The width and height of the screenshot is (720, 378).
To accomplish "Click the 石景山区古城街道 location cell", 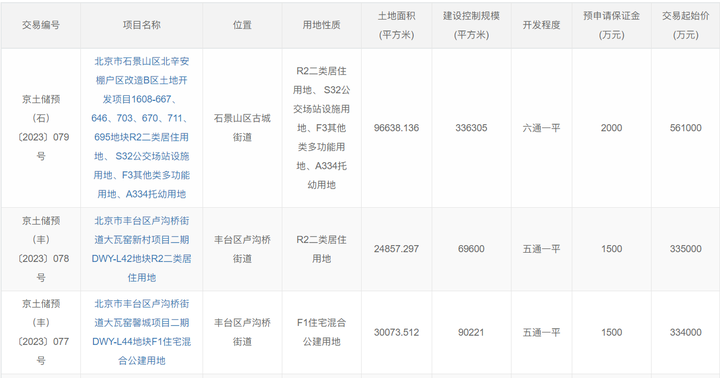I will coord(242,128).
